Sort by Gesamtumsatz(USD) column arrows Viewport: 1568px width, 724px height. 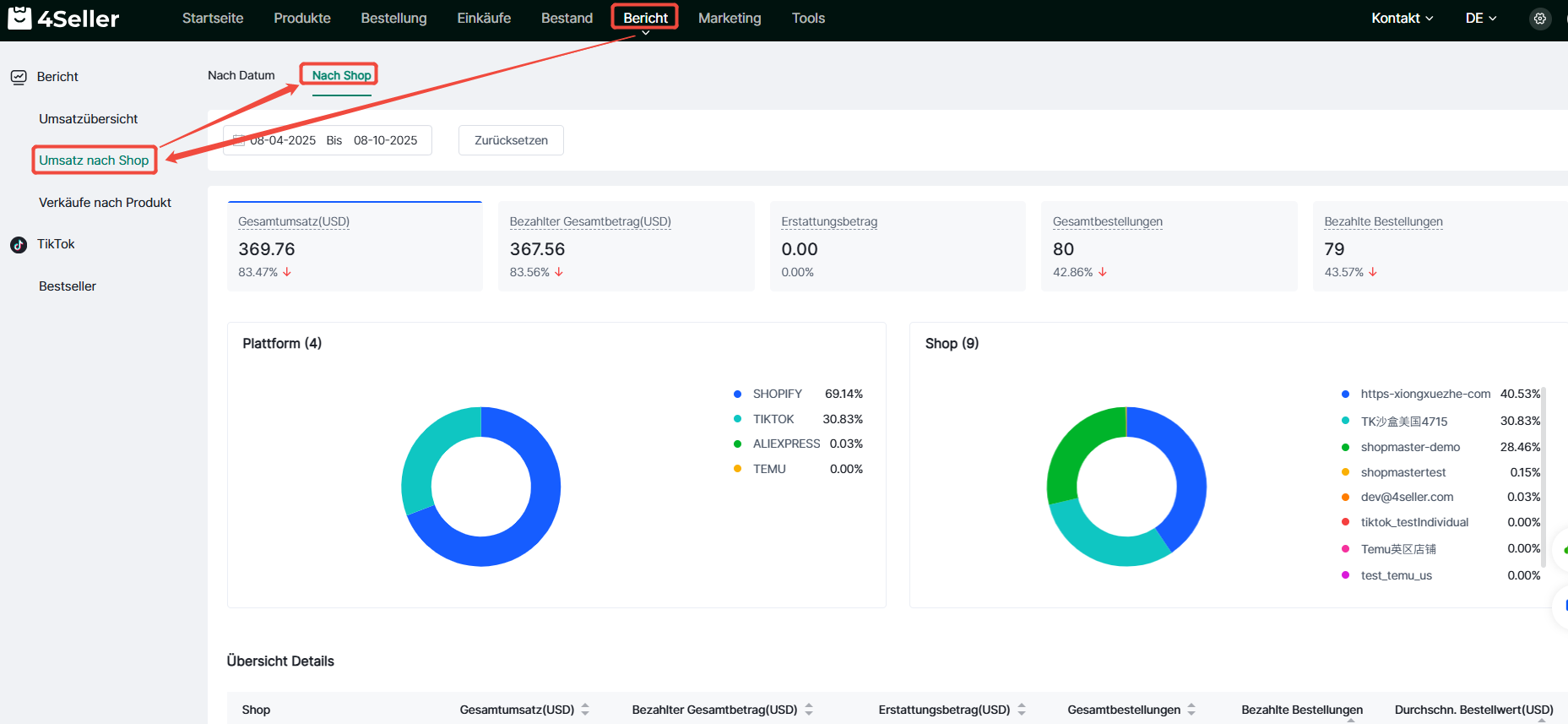coord(585,710)
